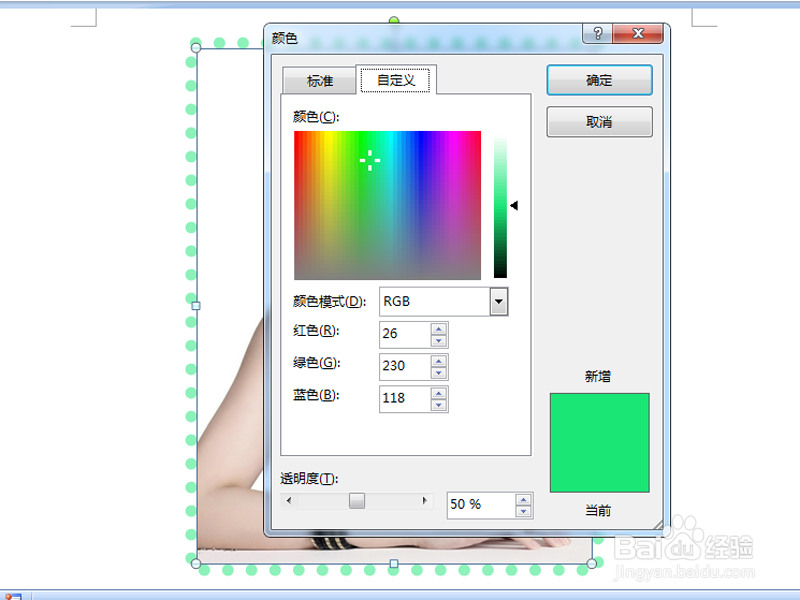Click the image's bottom middle resize handle
The height and width of the screenshot is (600, 800).
(394, 563)
